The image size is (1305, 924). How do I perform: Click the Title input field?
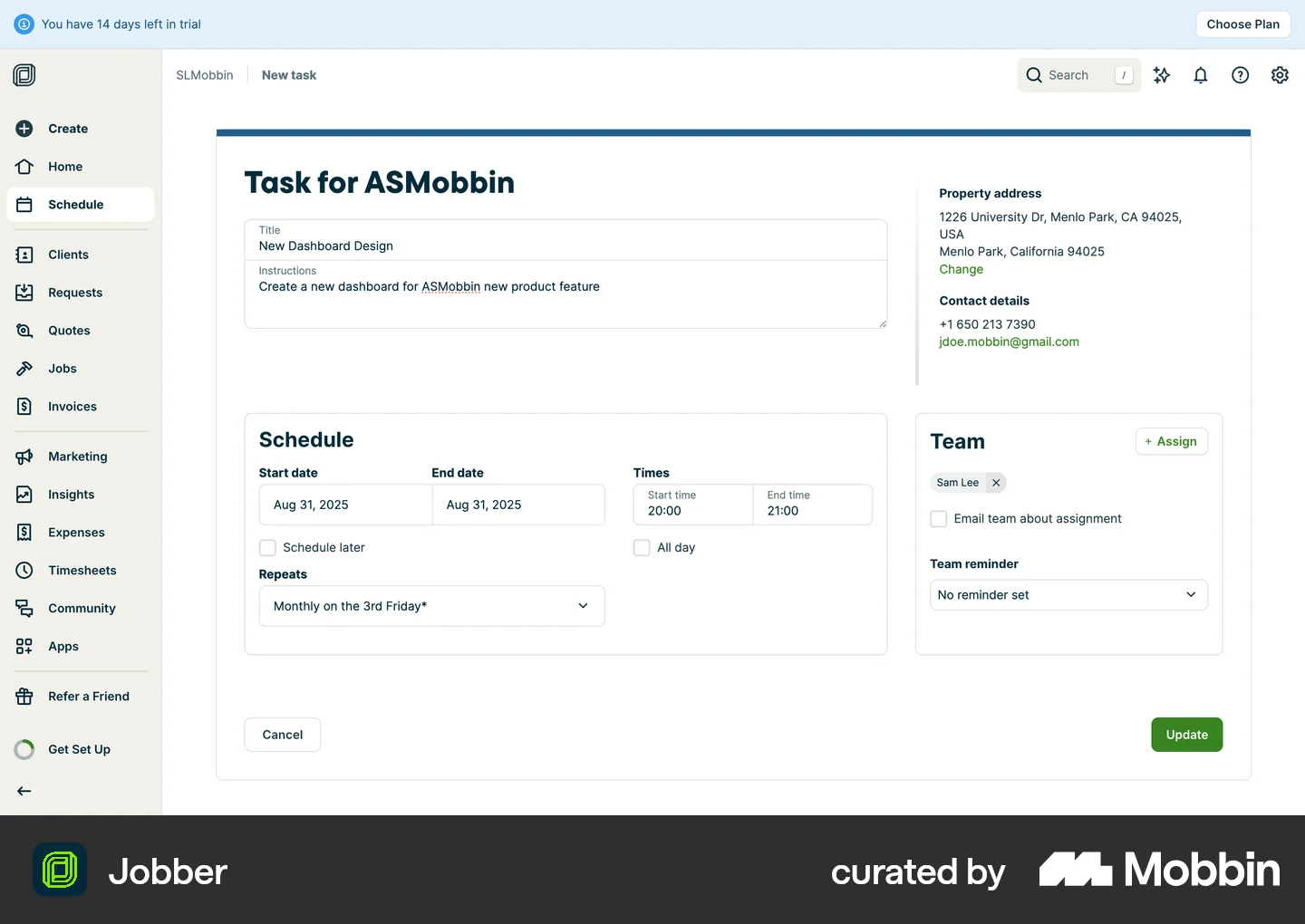[565, 240]
